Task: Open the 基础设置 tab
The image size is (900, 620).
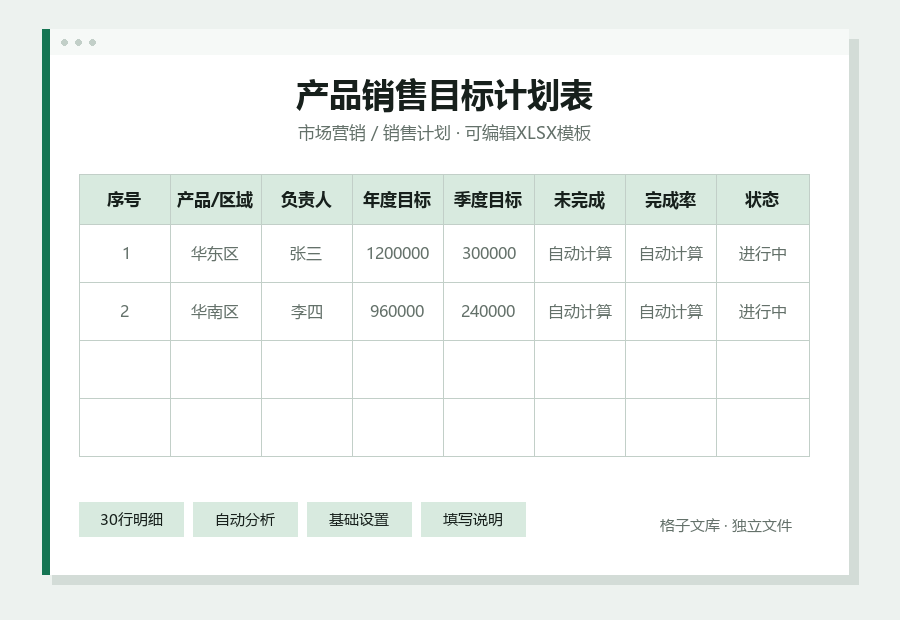Action: pyautogui.click(x=359, y=520)
